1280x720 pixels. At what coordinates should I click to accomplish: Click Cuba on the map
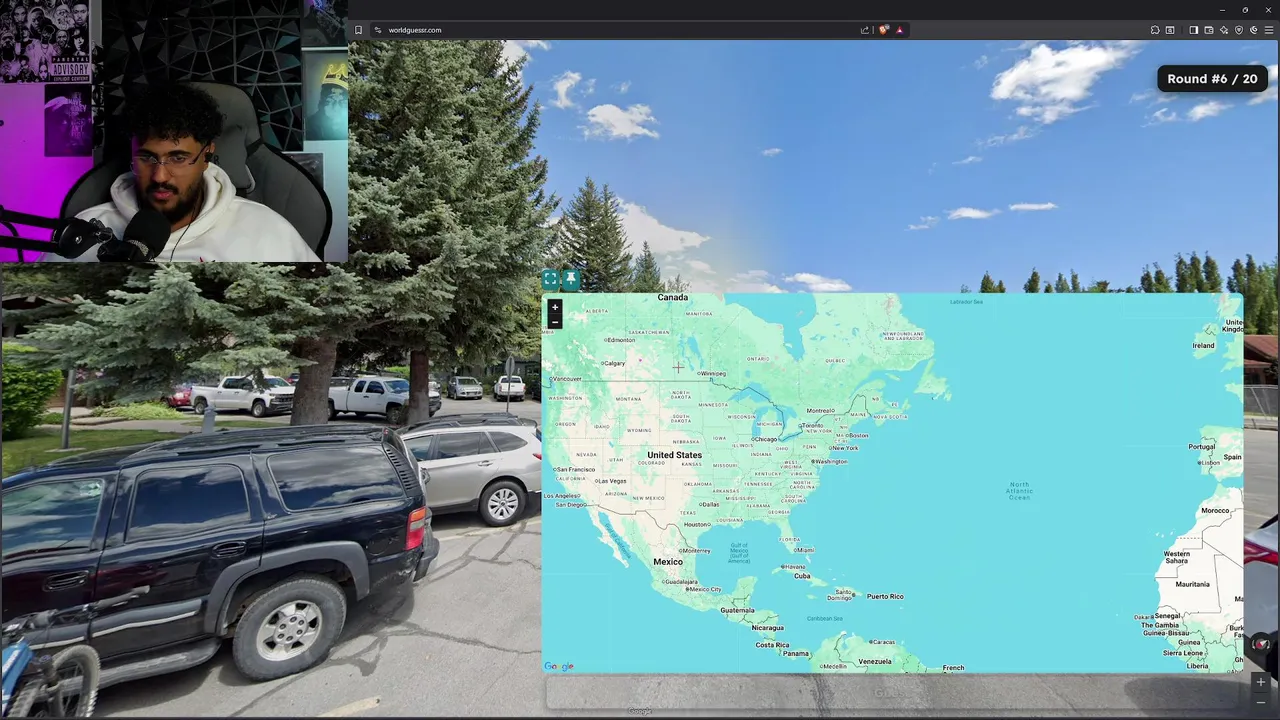[x=802, y=576]
